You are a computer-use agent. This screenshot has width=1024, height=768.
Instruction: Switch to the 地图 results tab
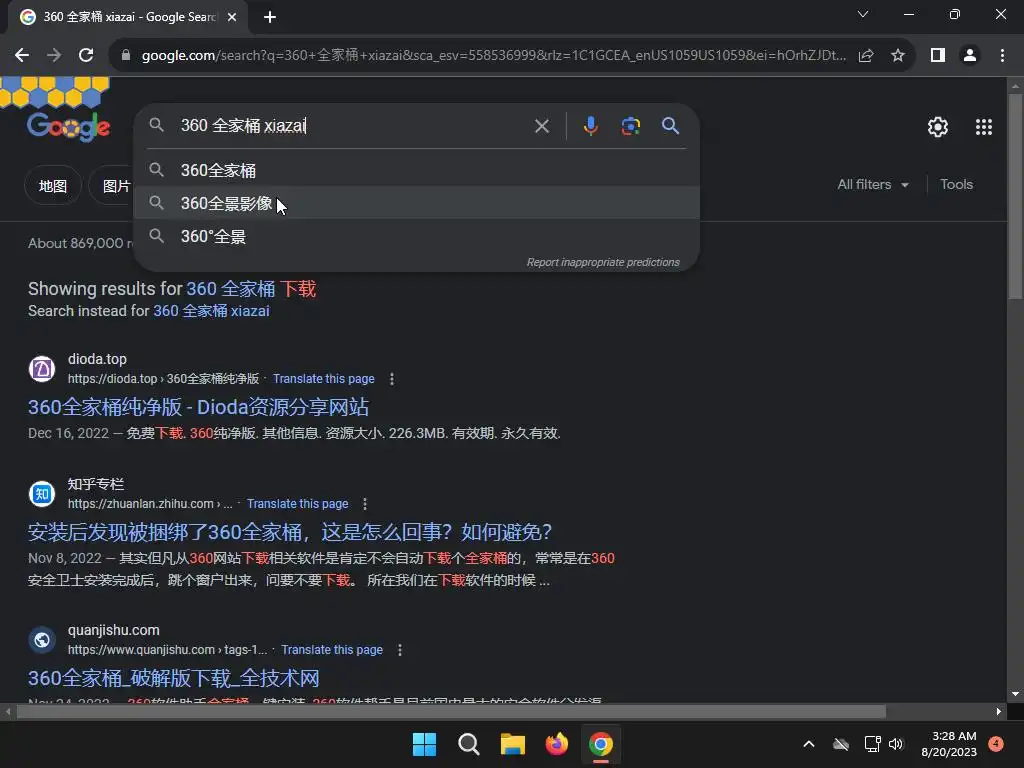pos(53,186)
